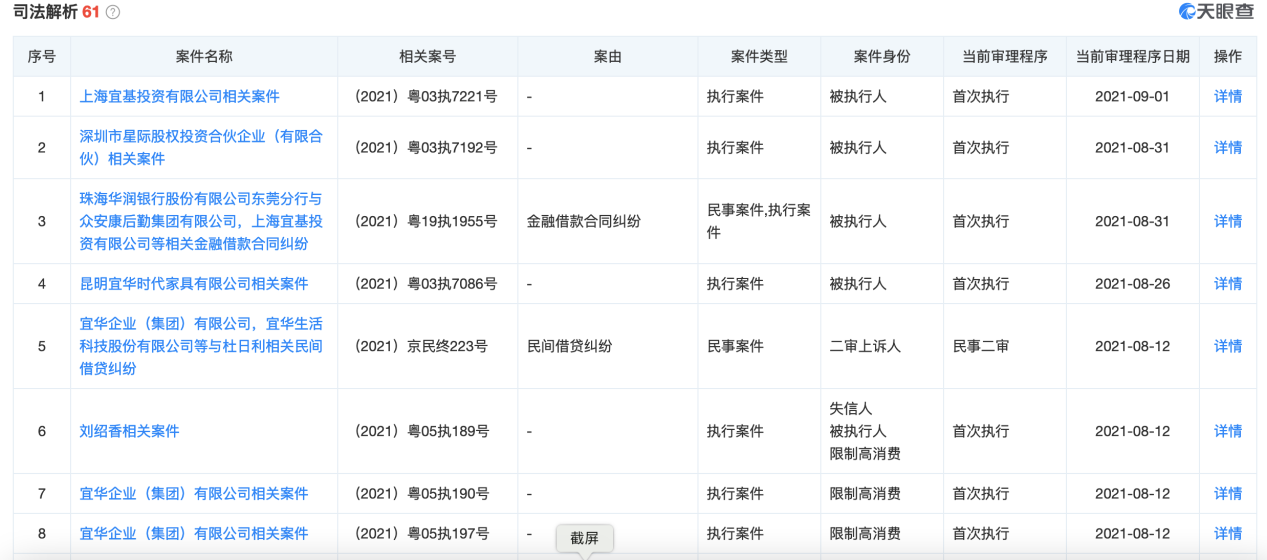Click 详情 for case 粤03执7086号
The image size is (1267, 560).
(1227, 284)
